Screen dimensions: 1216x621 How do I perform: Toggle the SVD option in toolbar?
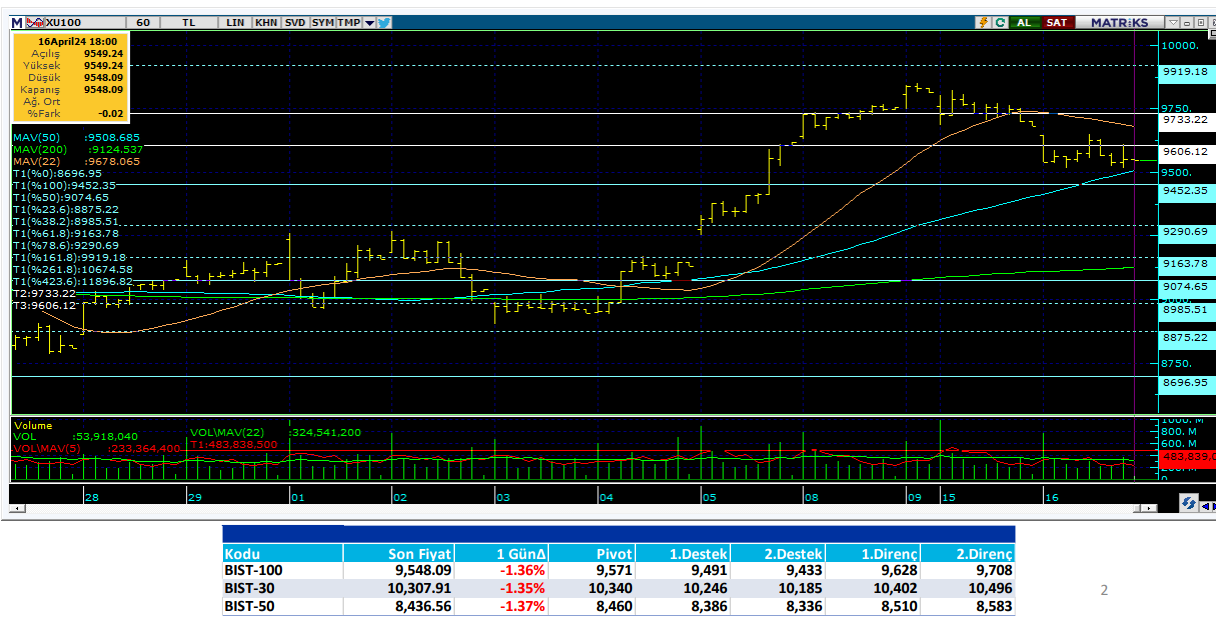point(295,22)
